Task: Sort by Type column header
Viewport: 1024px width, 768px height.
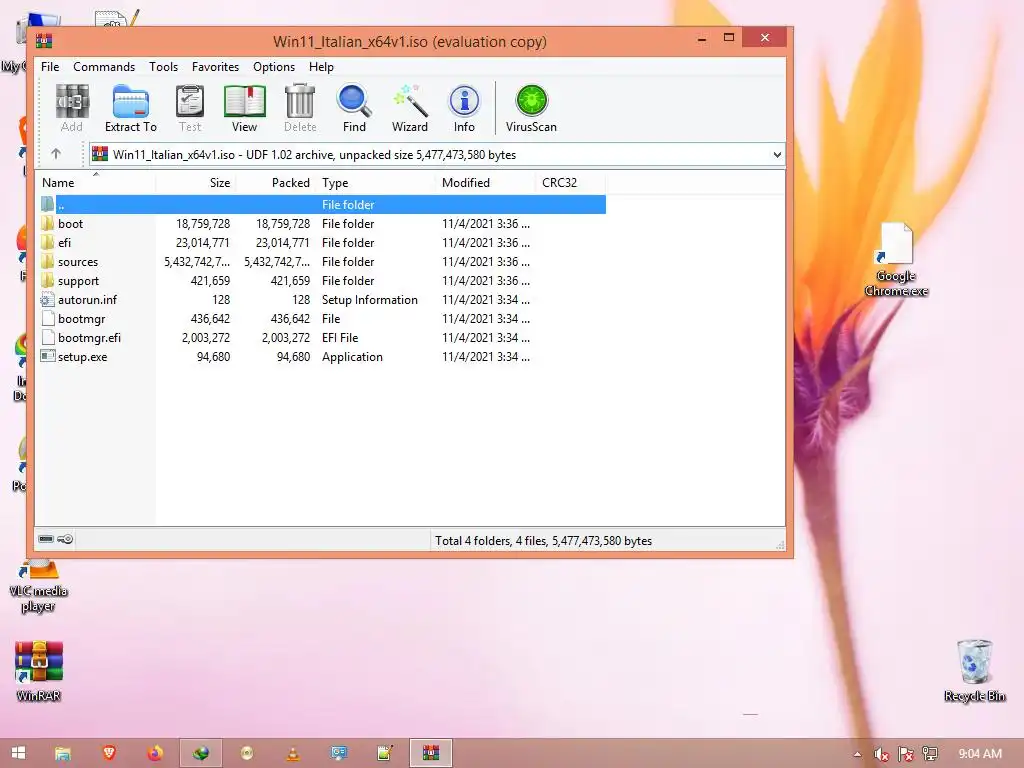Action: 376,183
